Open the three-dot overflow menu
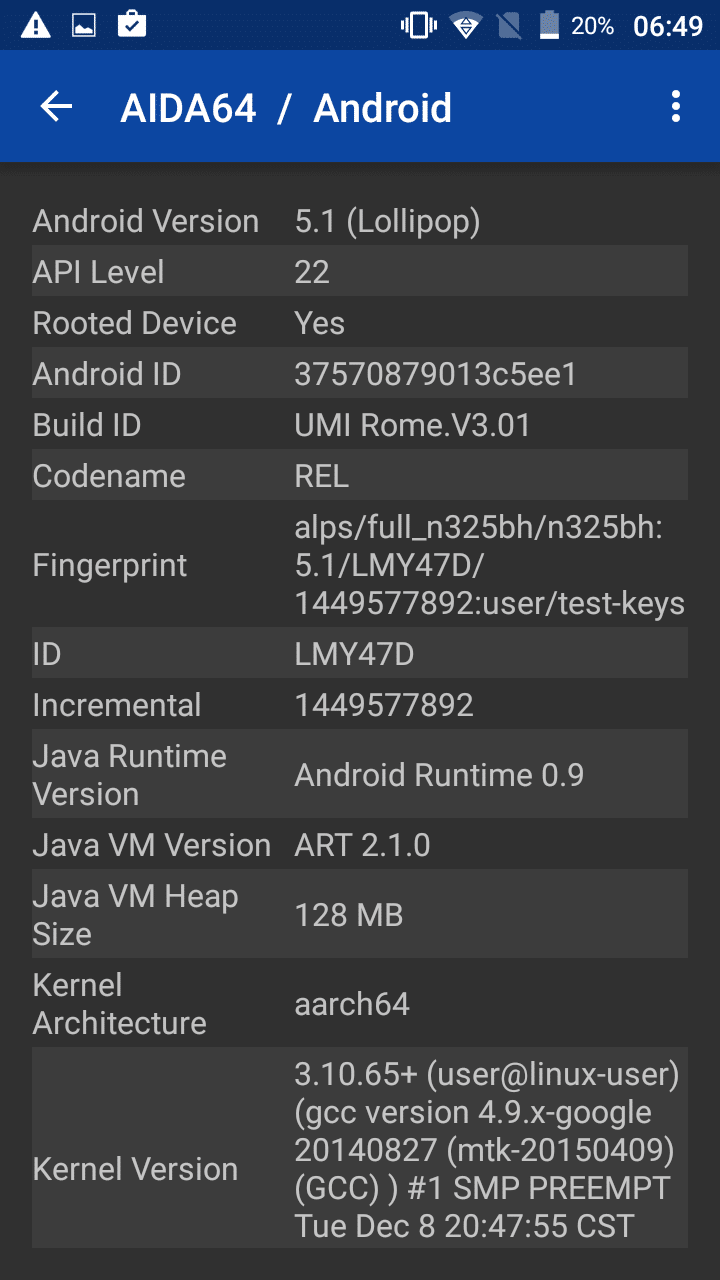The height and width of the screenshot is (1280, 720). pyautogui.click(x=676, y=107)
